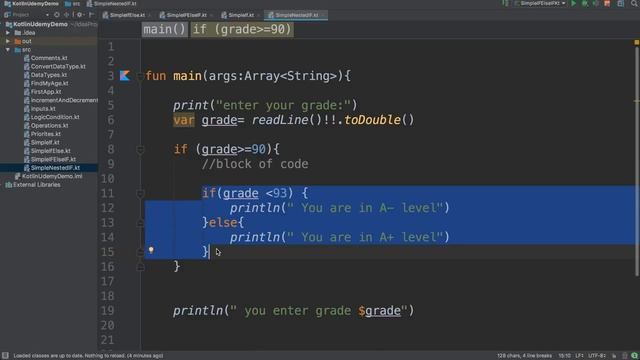Open IncrementAndDecrement file in tree

(x=64, y=100)
